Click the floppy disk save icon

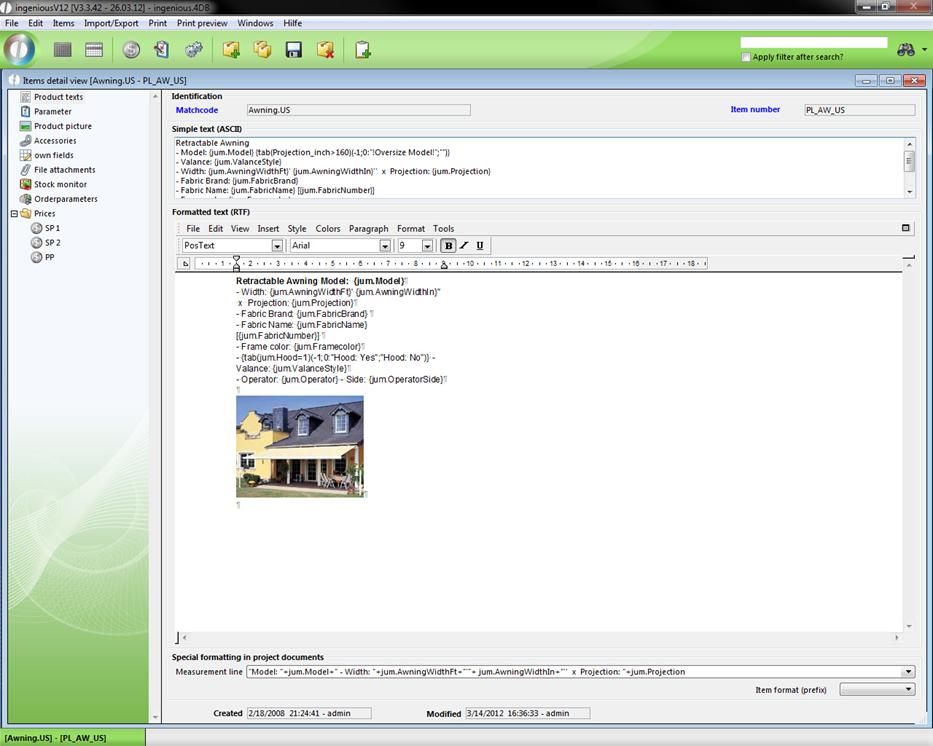(x=294, y=50)
